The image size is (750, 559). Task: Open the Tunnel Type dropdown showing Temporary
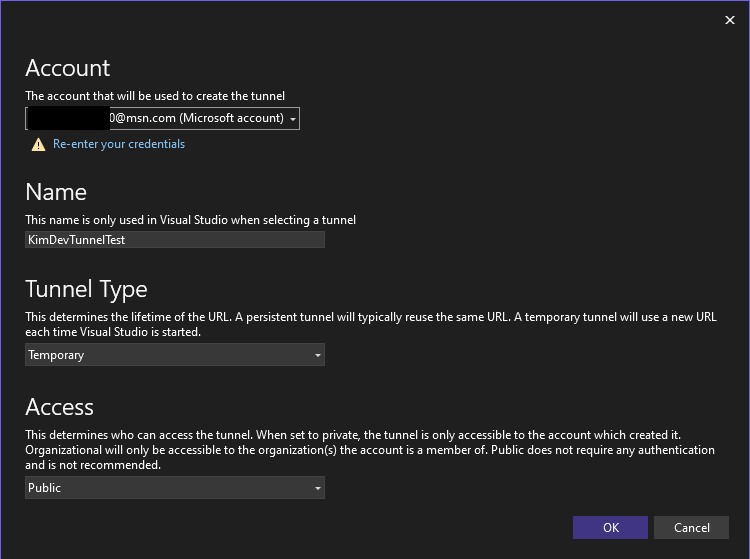point(175,355)
